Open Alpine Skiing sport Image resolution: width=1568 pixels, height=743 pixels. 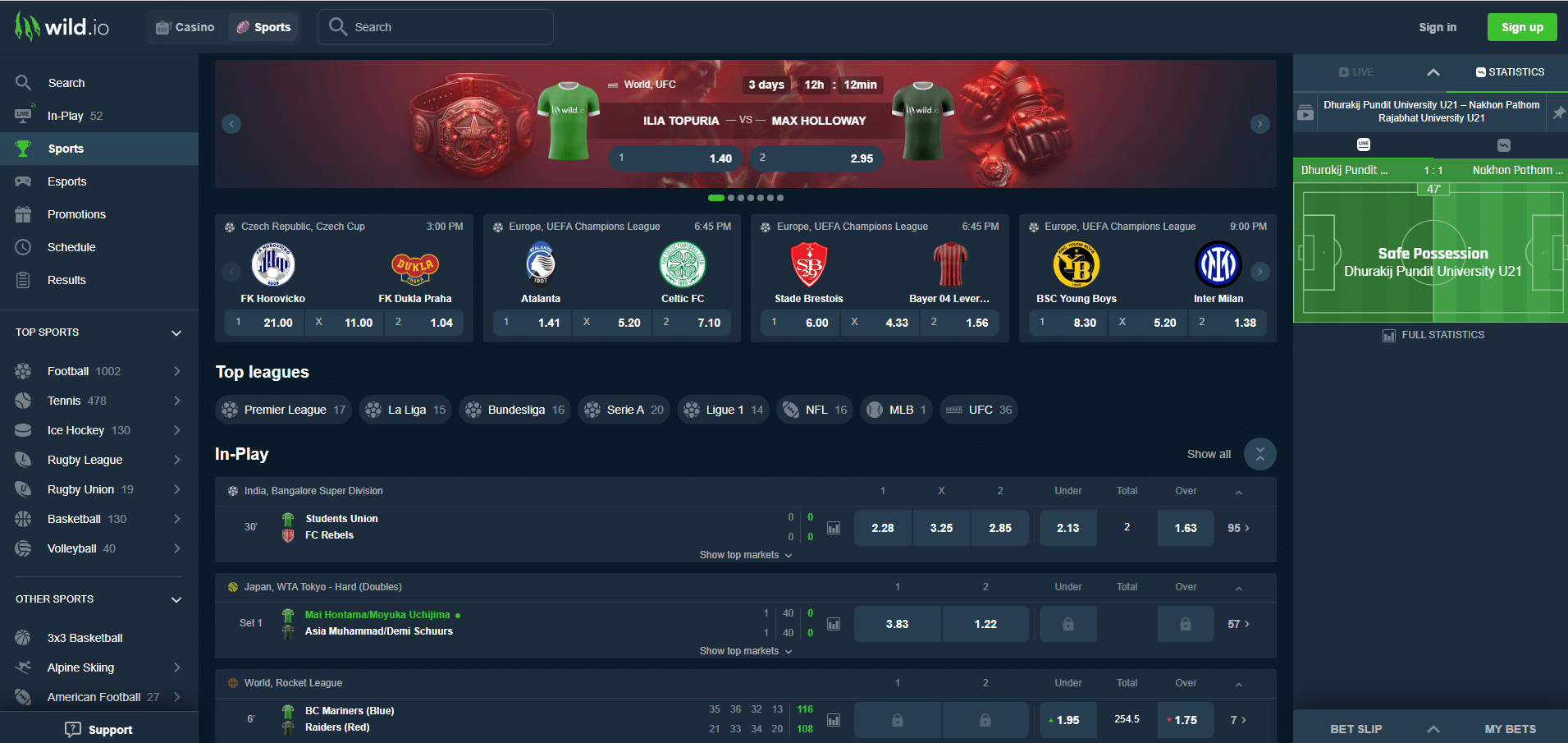pos(99,667)
